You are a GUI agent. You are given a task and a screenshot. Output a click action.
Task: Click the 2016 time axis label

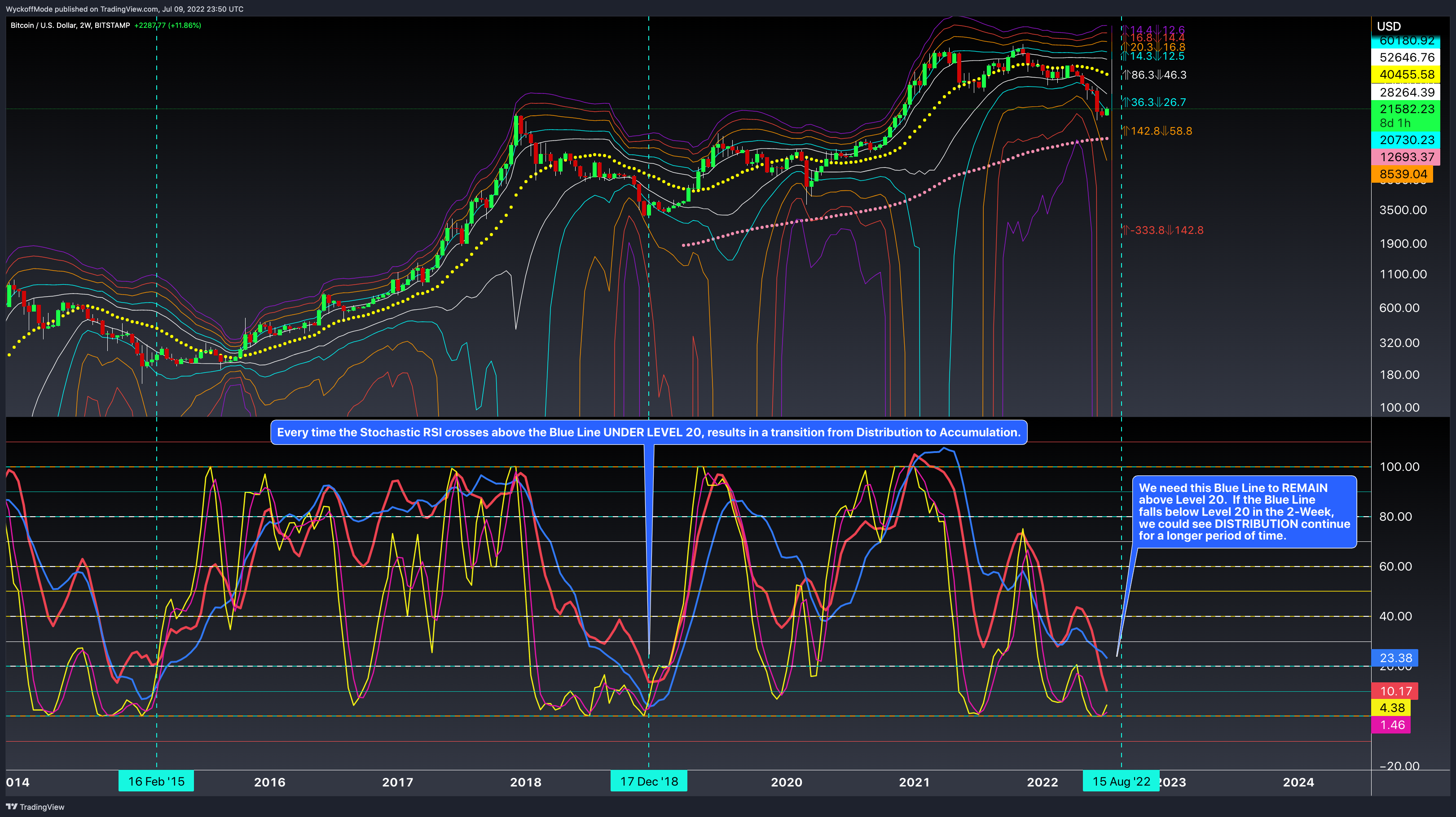tap(270, 782)
